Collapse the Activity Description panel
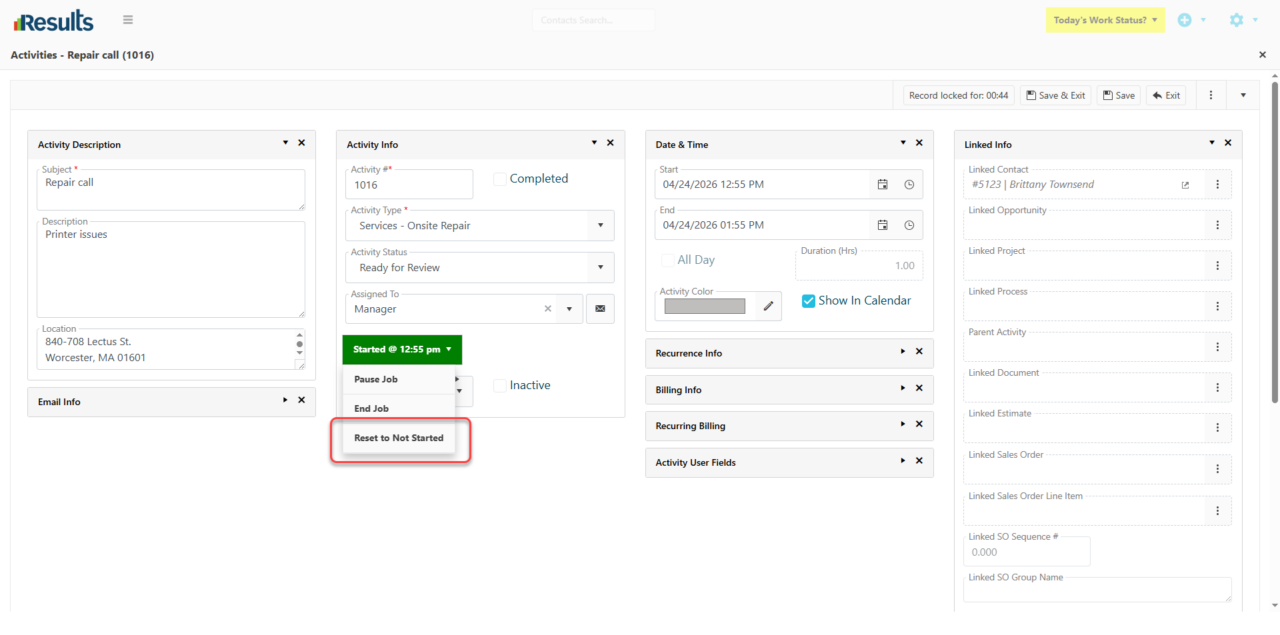1280x635 pixels. pos(285,143)
